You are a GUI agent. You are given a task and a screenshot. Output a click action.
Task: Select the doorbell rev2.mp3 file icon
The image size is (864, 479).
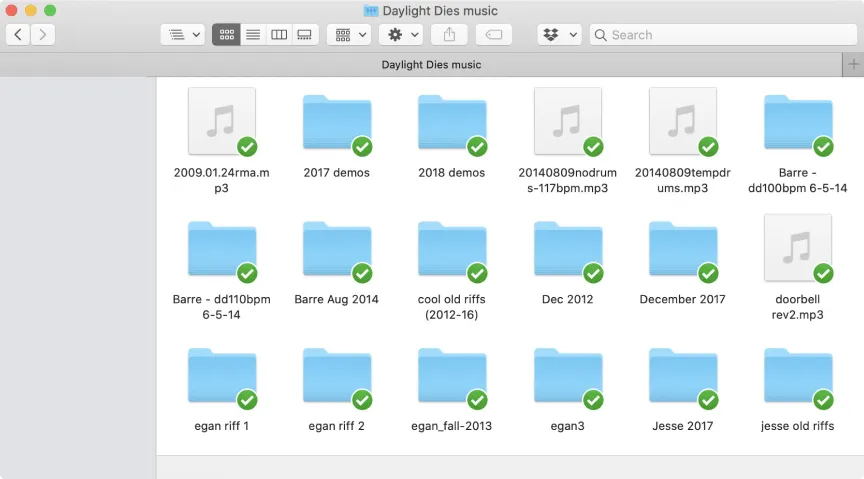(798, 248)
